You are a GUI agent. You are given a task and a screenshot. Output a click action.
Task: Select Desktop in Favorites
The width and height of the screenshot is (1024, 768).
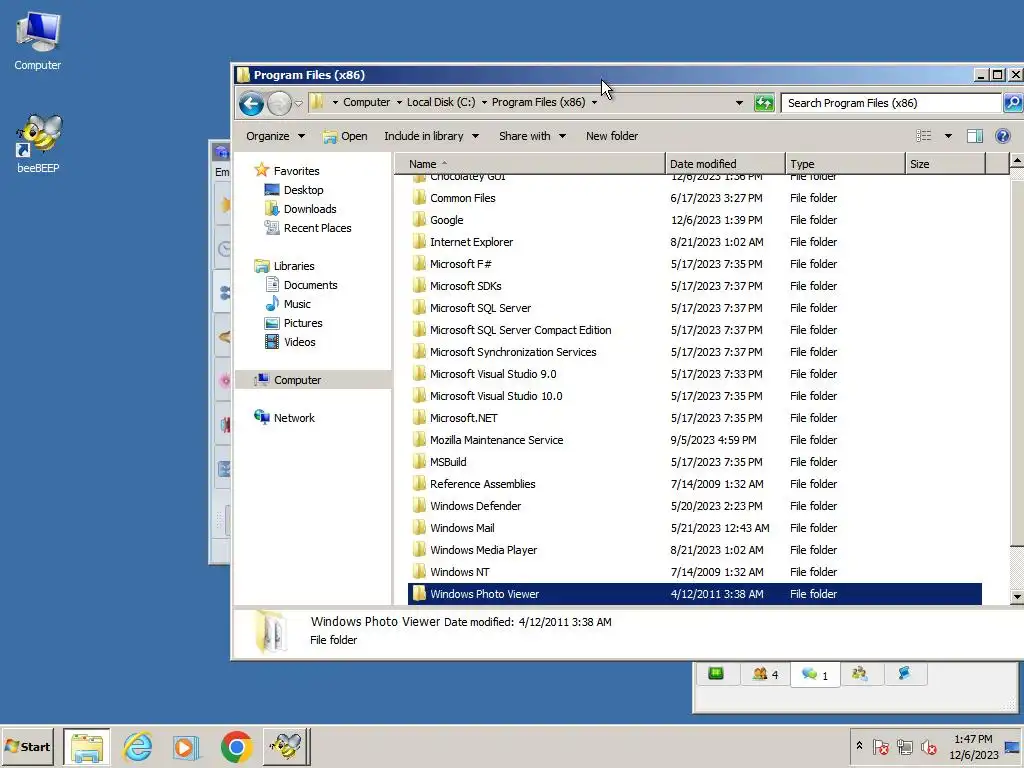point(294,190)
